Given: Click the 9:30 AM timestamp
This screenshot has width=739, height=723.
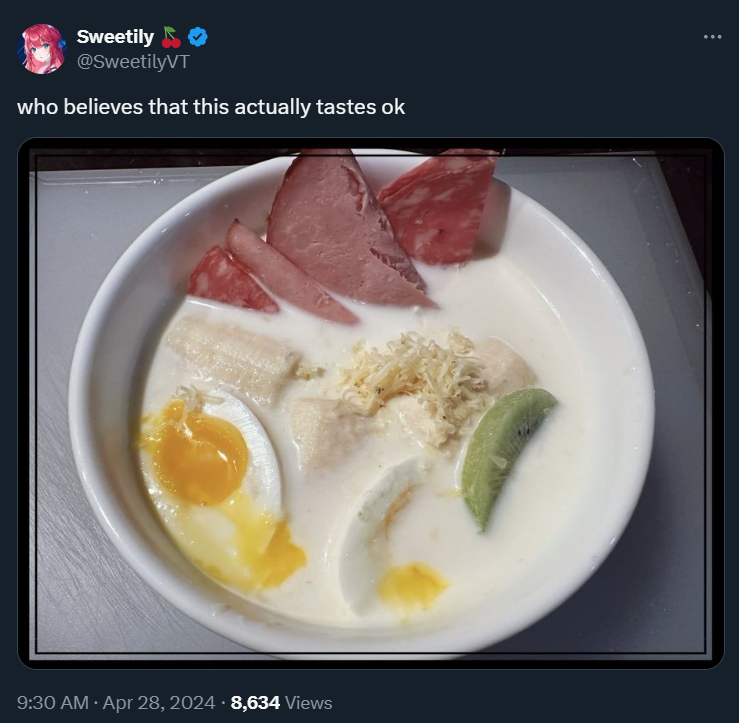Looking at the screenshot, I should click(53, 703).
